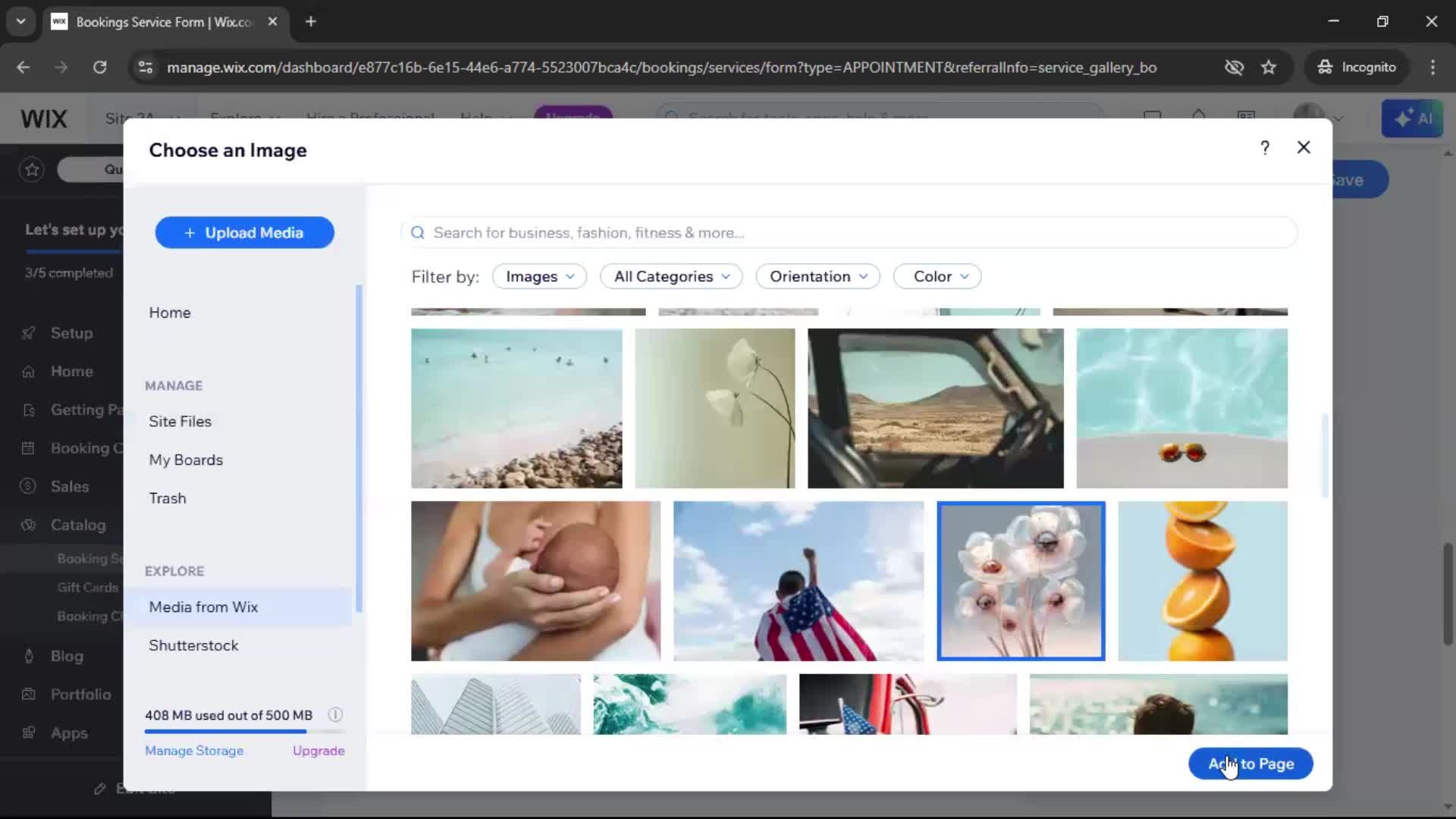
Task: Select the person with American flag image
Action: [x=799, y=581]
